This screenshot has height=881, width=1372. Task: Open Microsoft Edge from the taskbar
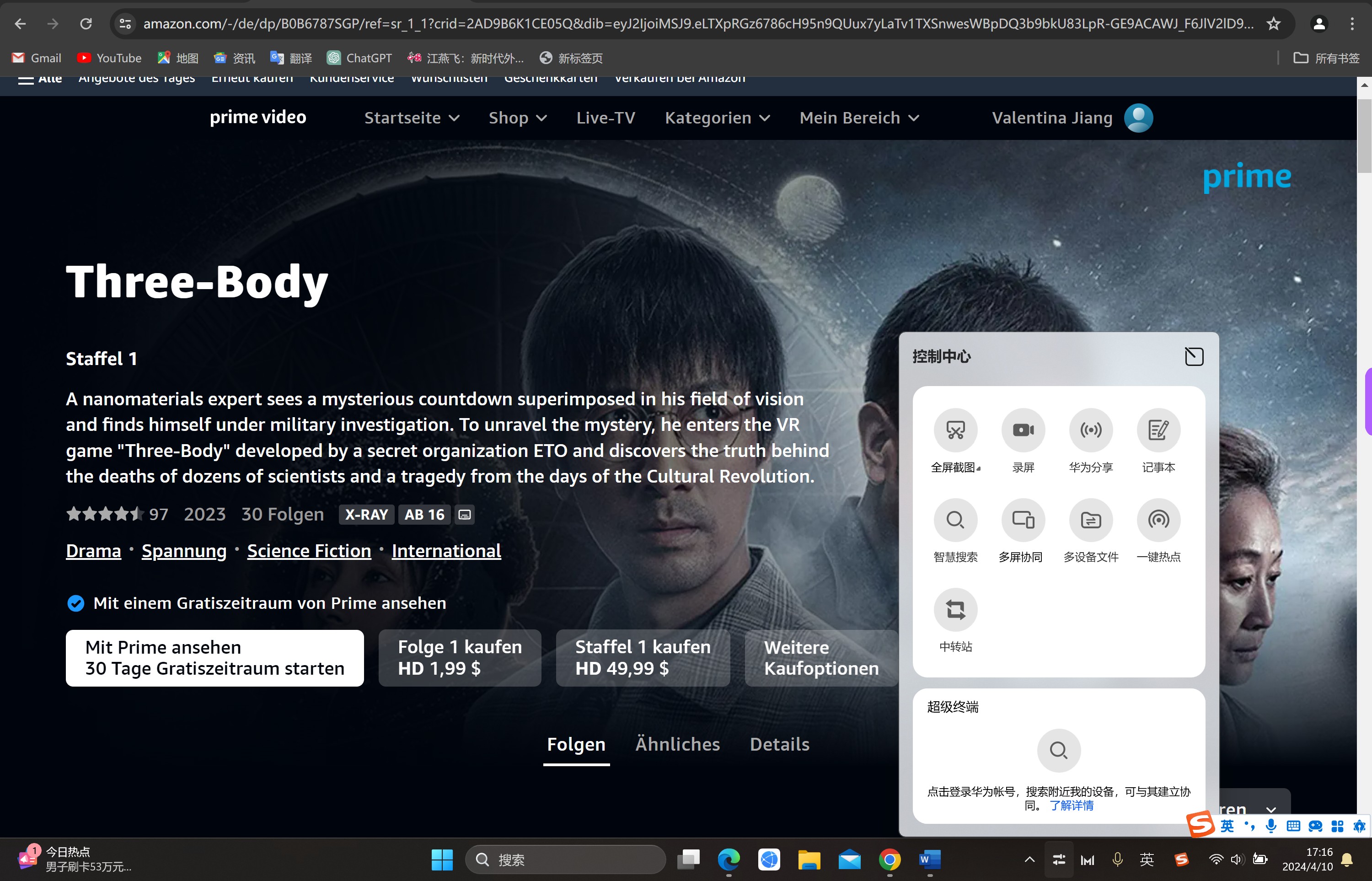(x=728, y=859)
